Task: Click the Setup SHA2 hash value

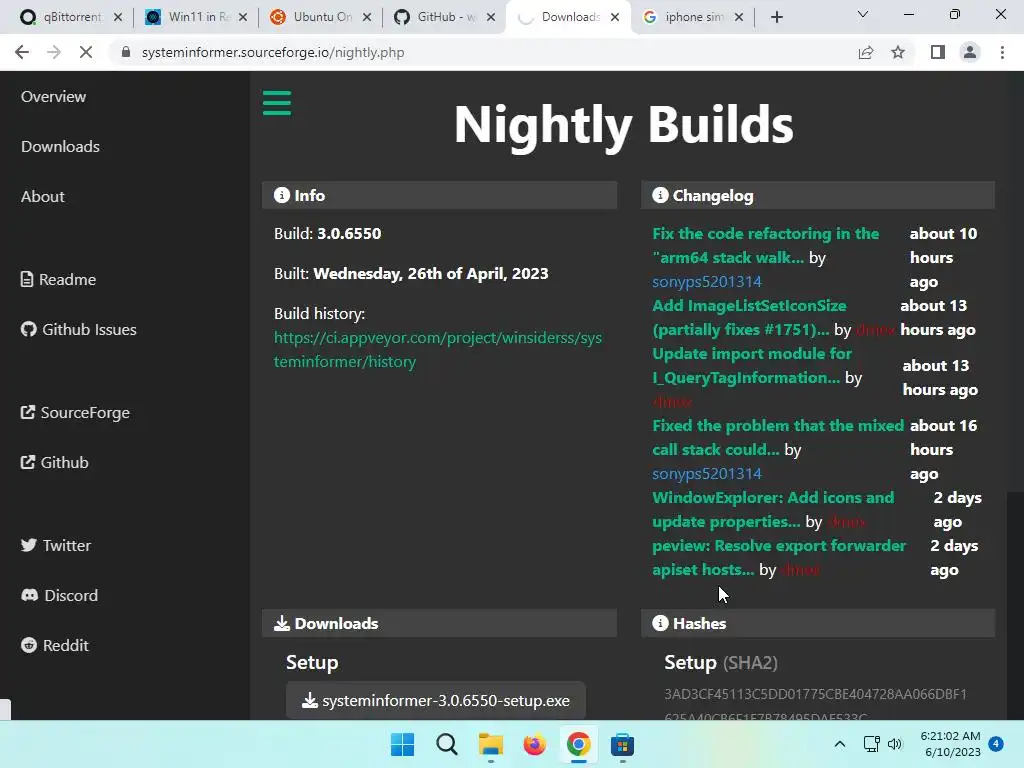Action: click(x=816, y=705)
